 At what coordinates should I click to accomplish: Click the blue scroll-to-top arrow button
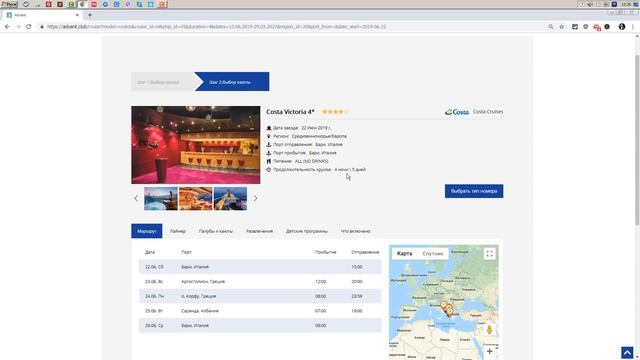(x=627, y=352)
